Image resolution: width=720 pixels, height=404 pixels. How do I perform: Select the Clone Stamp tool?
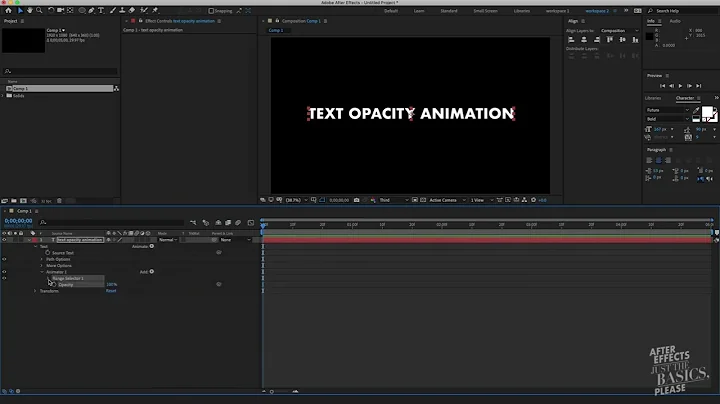[x=122, y=10]
